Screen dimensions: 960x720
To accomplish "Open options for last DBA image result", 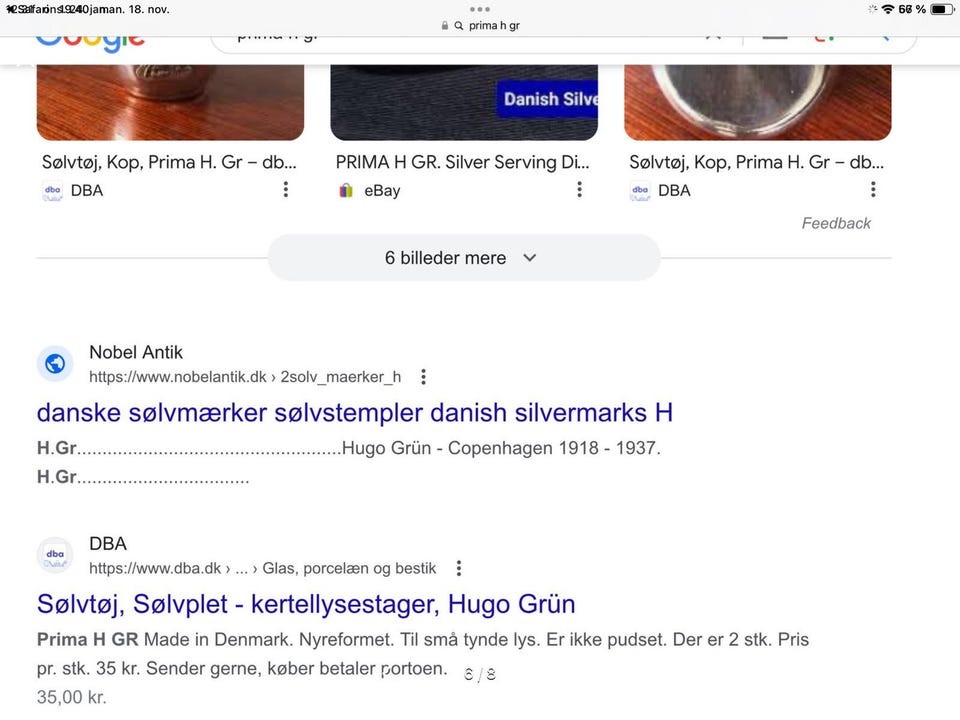I will pyautogui.click(x=873, y=190).
